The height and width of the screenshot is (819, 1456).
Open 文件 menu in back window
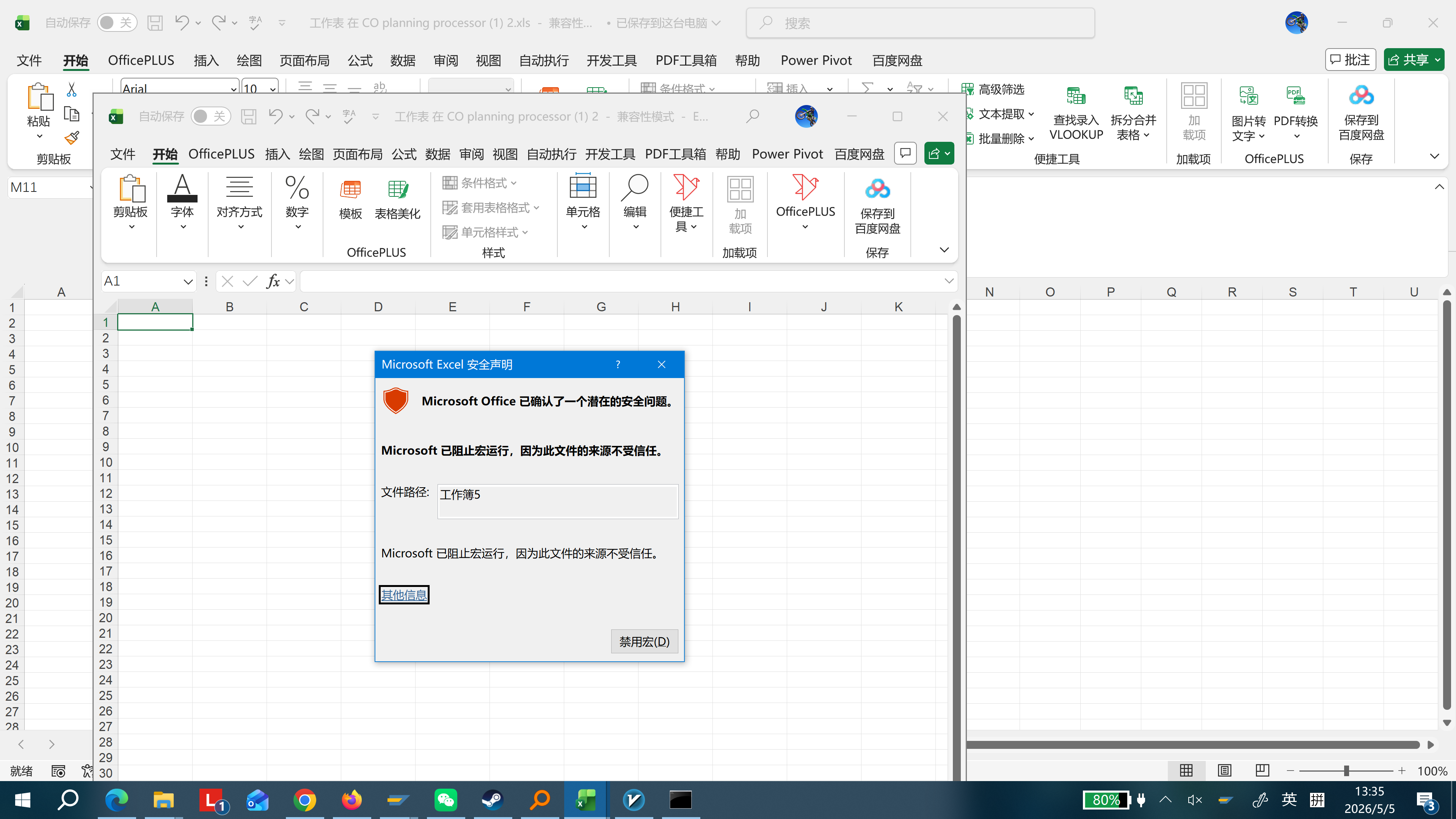point(30,61)
